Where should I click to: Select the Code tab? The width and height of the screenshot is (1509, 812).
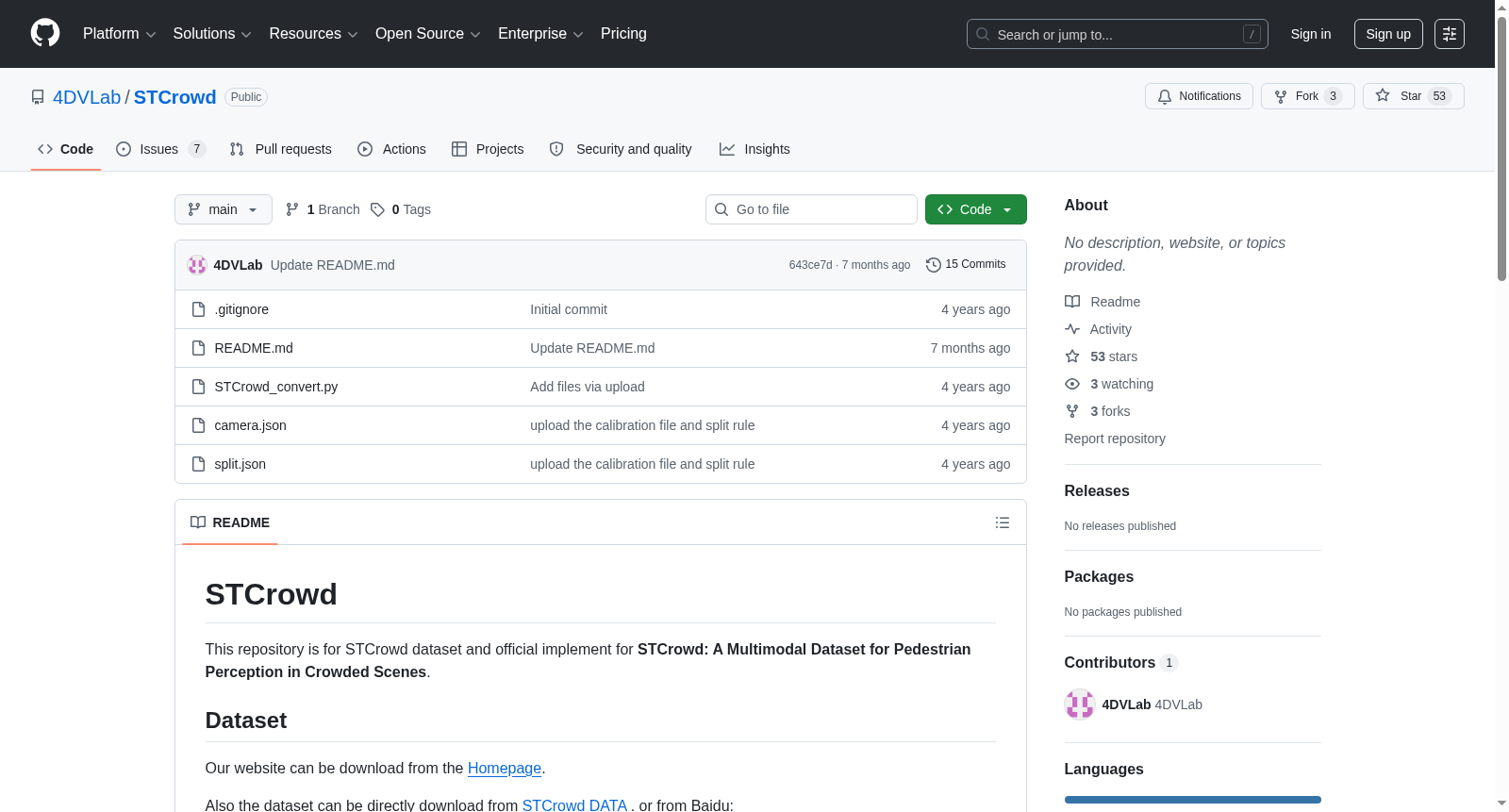click(x=66, y=149)
